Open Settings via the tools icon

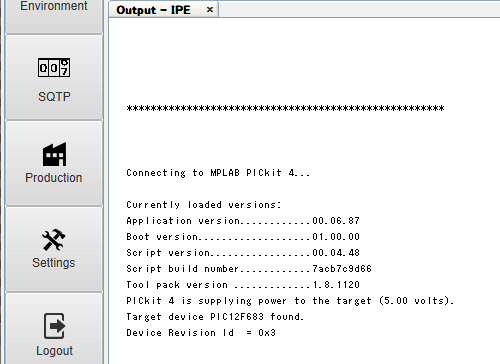(54, 240)
